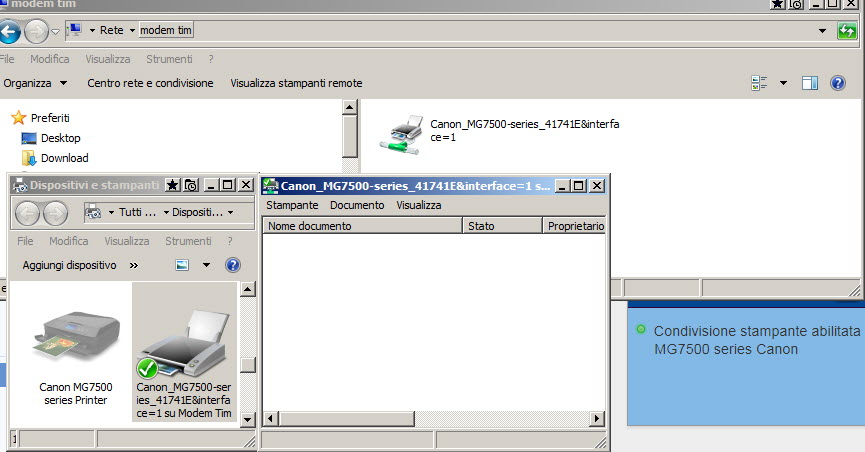Click back arrow in Dispositivi e stampanti
Image resolution: width=865 pixels, height=452 pixels.
[x=27, y=213]
